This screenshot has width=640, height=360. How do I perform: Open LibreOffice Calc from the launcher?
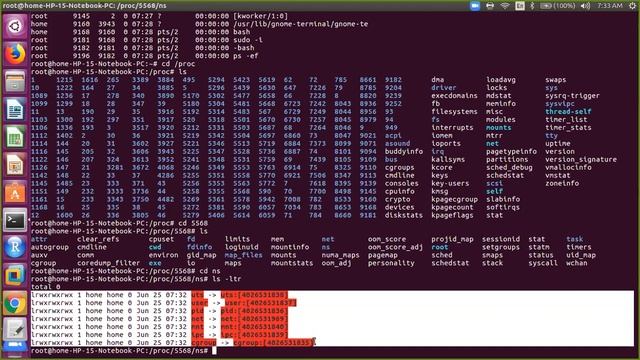[x=15, y=137]
